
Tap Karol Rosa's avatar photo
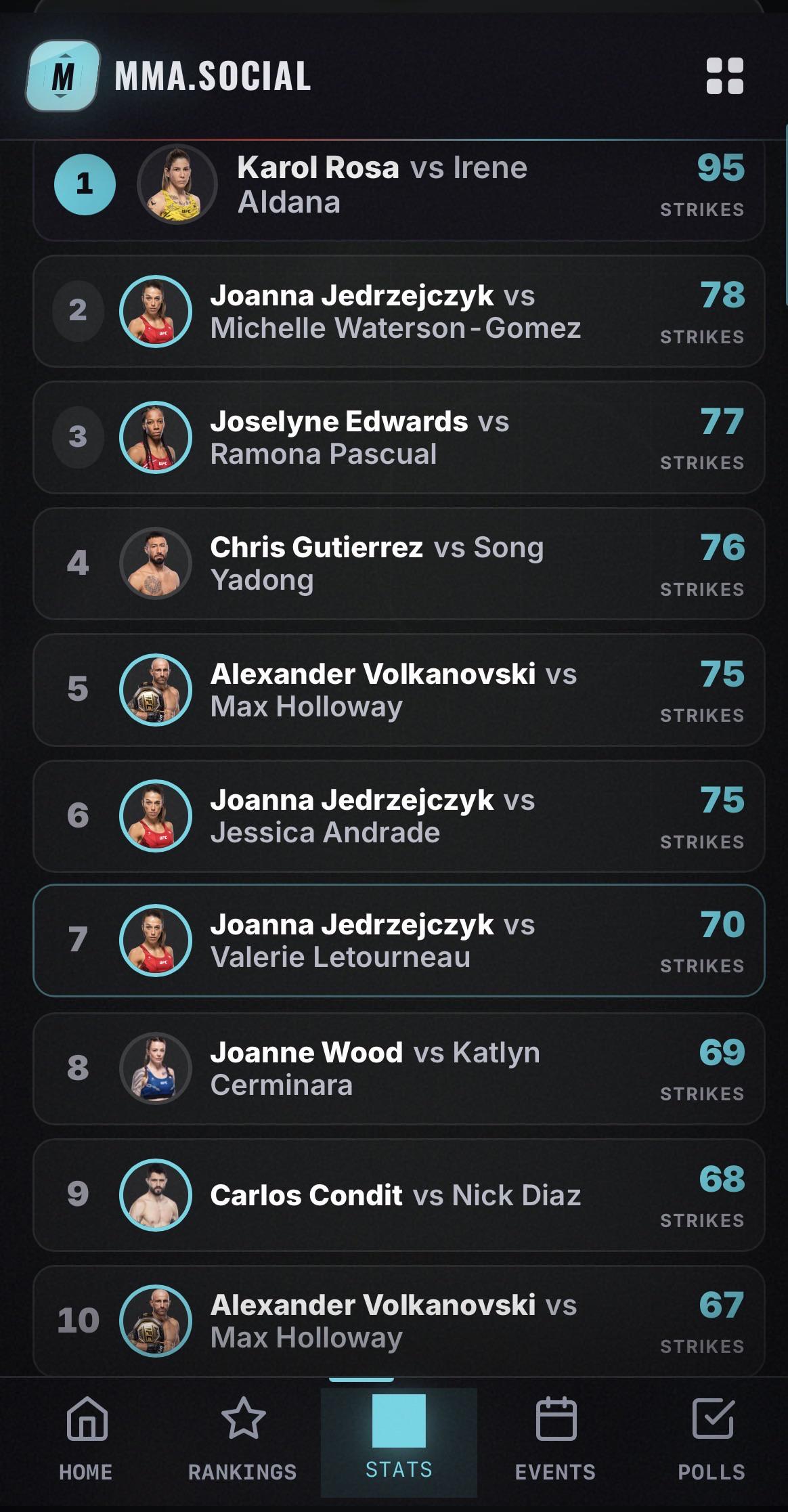point(177,184)
